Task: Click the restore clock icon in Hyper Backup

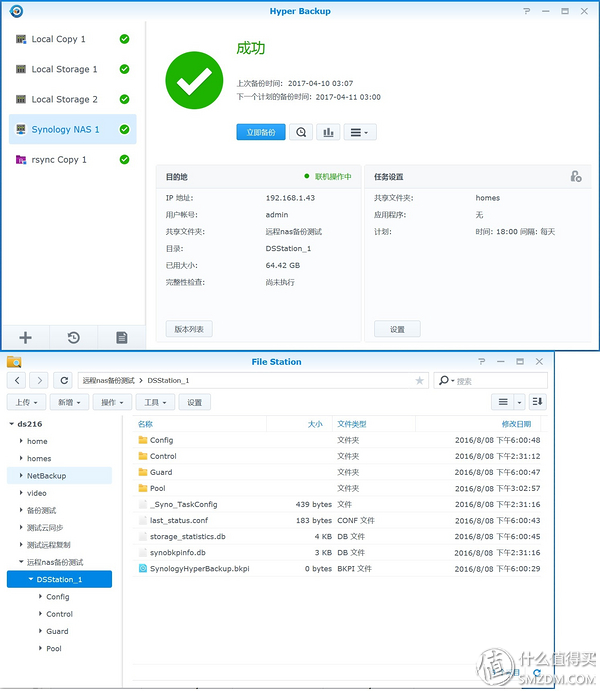Action: 74,338
